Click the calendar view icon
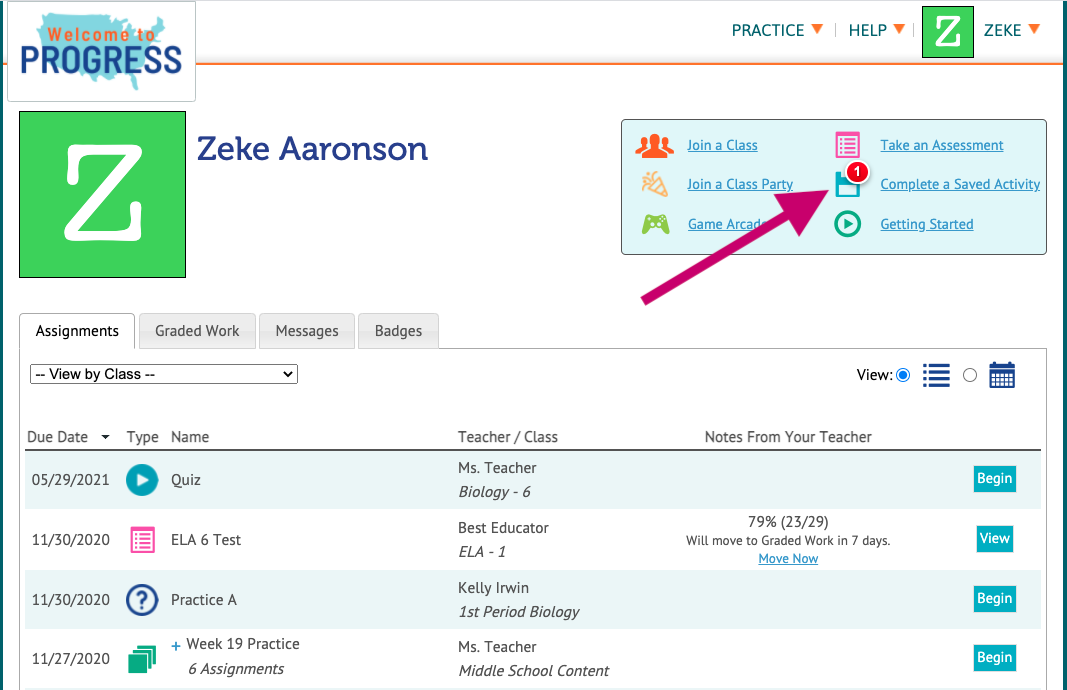The image size is (1067, 690). click(x=1002, y=375)
